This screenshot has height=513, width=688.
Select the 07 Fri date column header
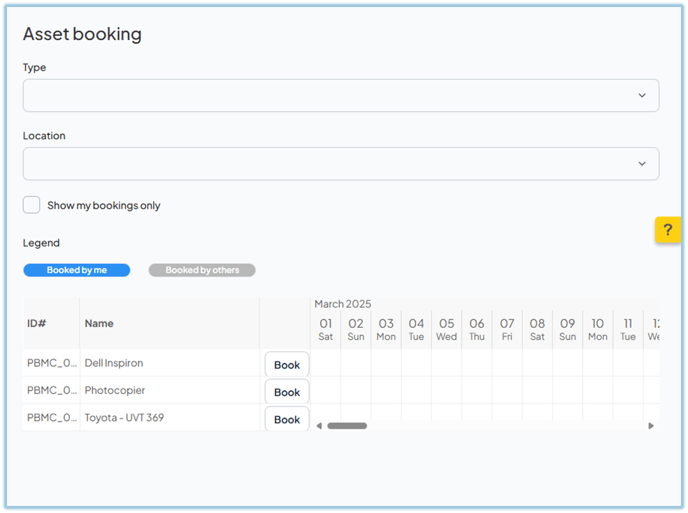[x=507, y=330]
